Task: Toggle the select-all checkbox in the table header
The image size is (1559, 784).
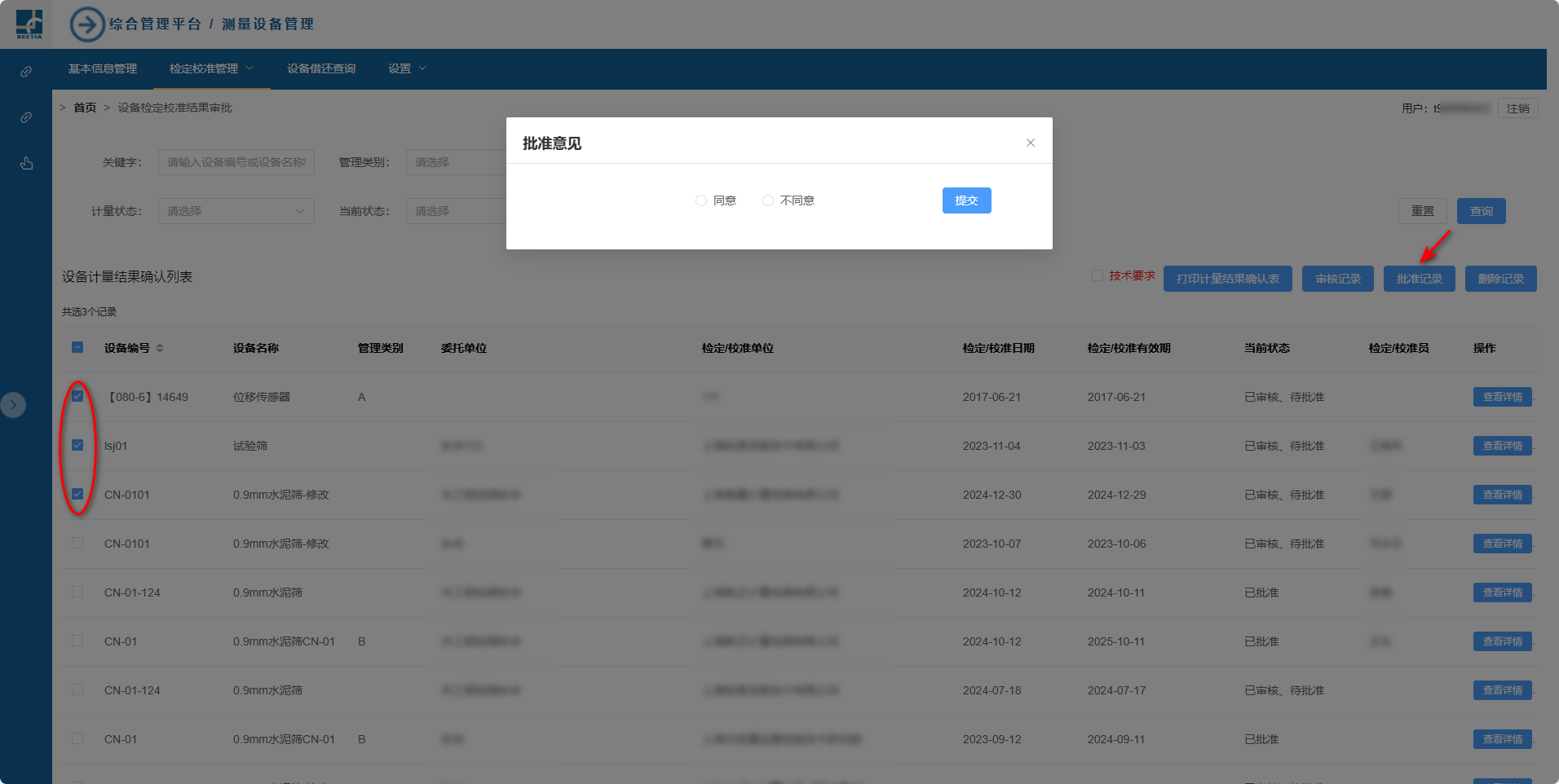Action: point(77,347)
